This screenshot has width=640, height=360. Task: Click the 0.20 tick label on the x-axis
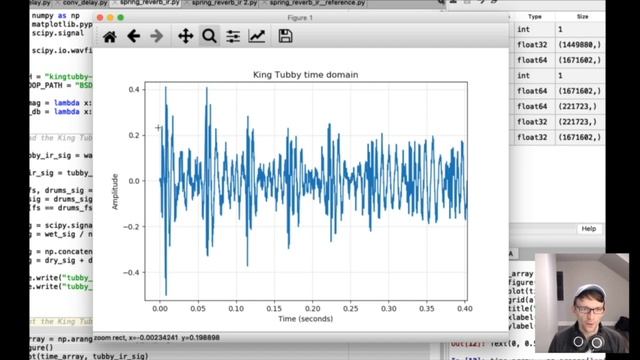[x=312, y=309]
